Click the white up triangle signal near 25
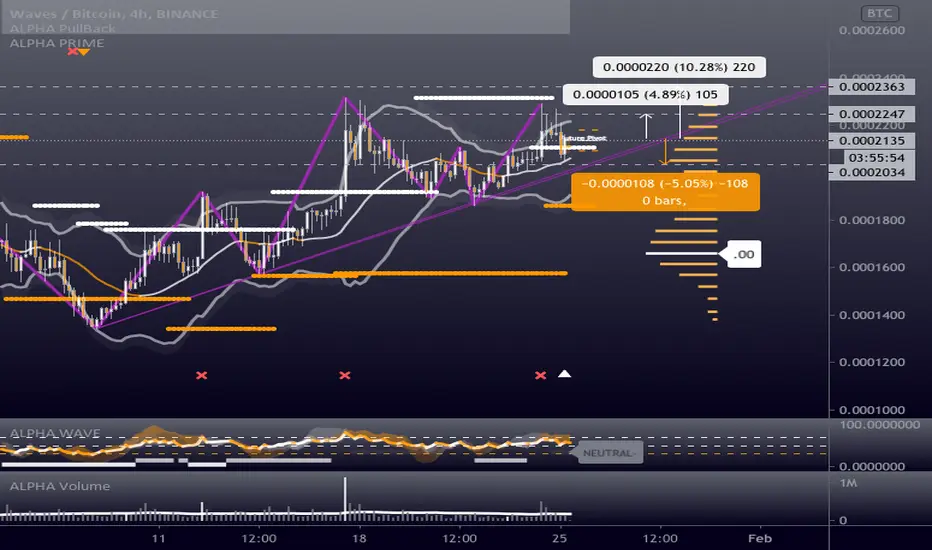 (564, 374)
